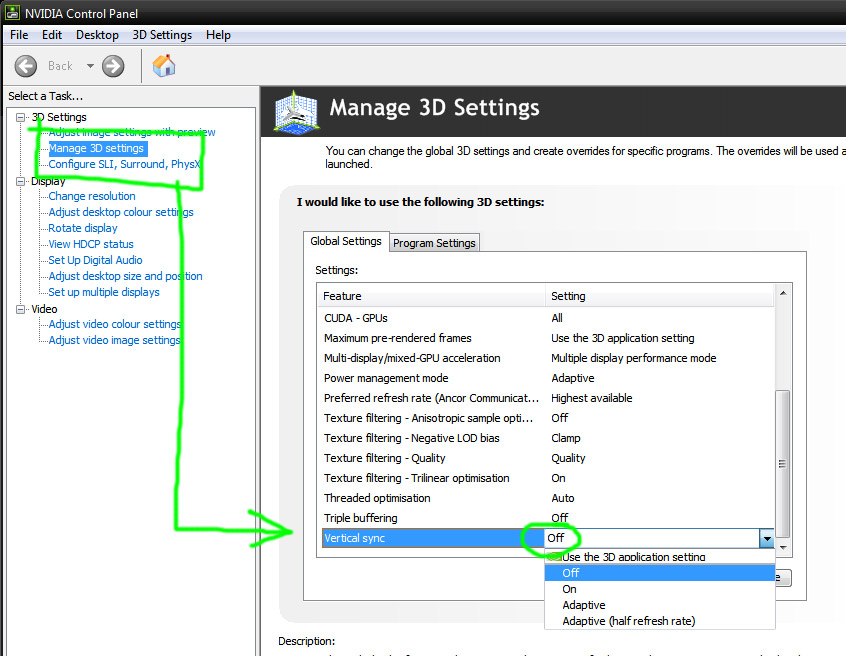Open Adjust video image settings
This screenshot has width=846, height=656.
point(114,340)
